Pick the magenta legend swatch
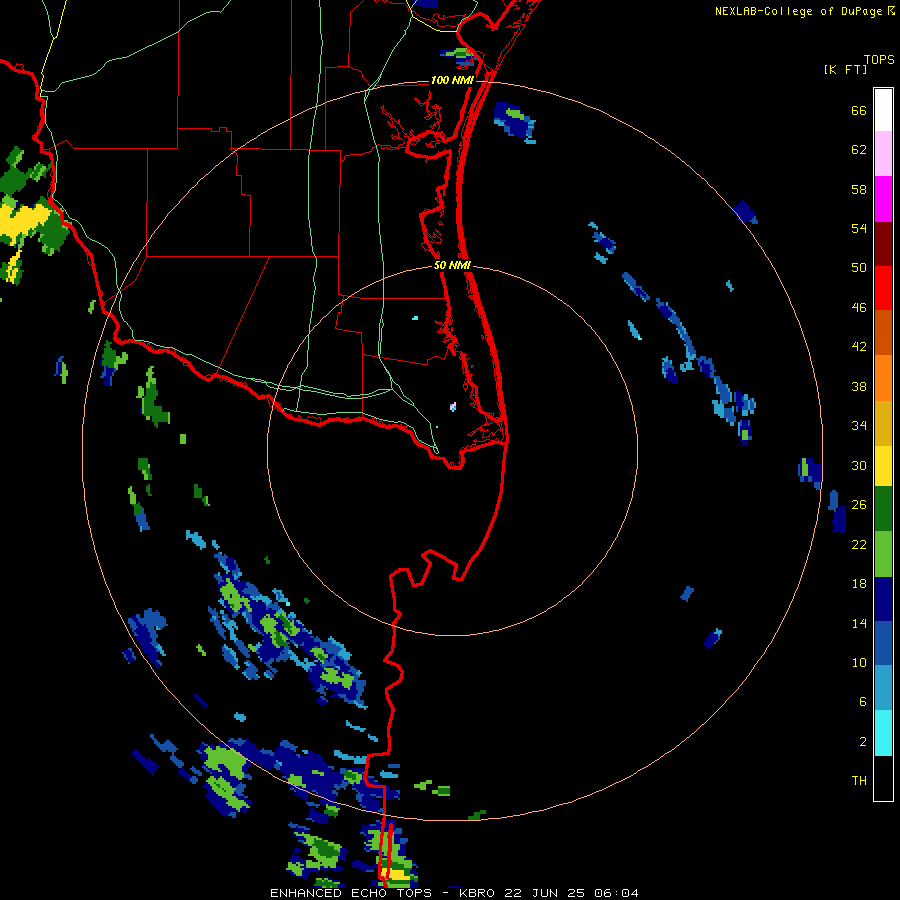The image size is (900, 900). 883,199
